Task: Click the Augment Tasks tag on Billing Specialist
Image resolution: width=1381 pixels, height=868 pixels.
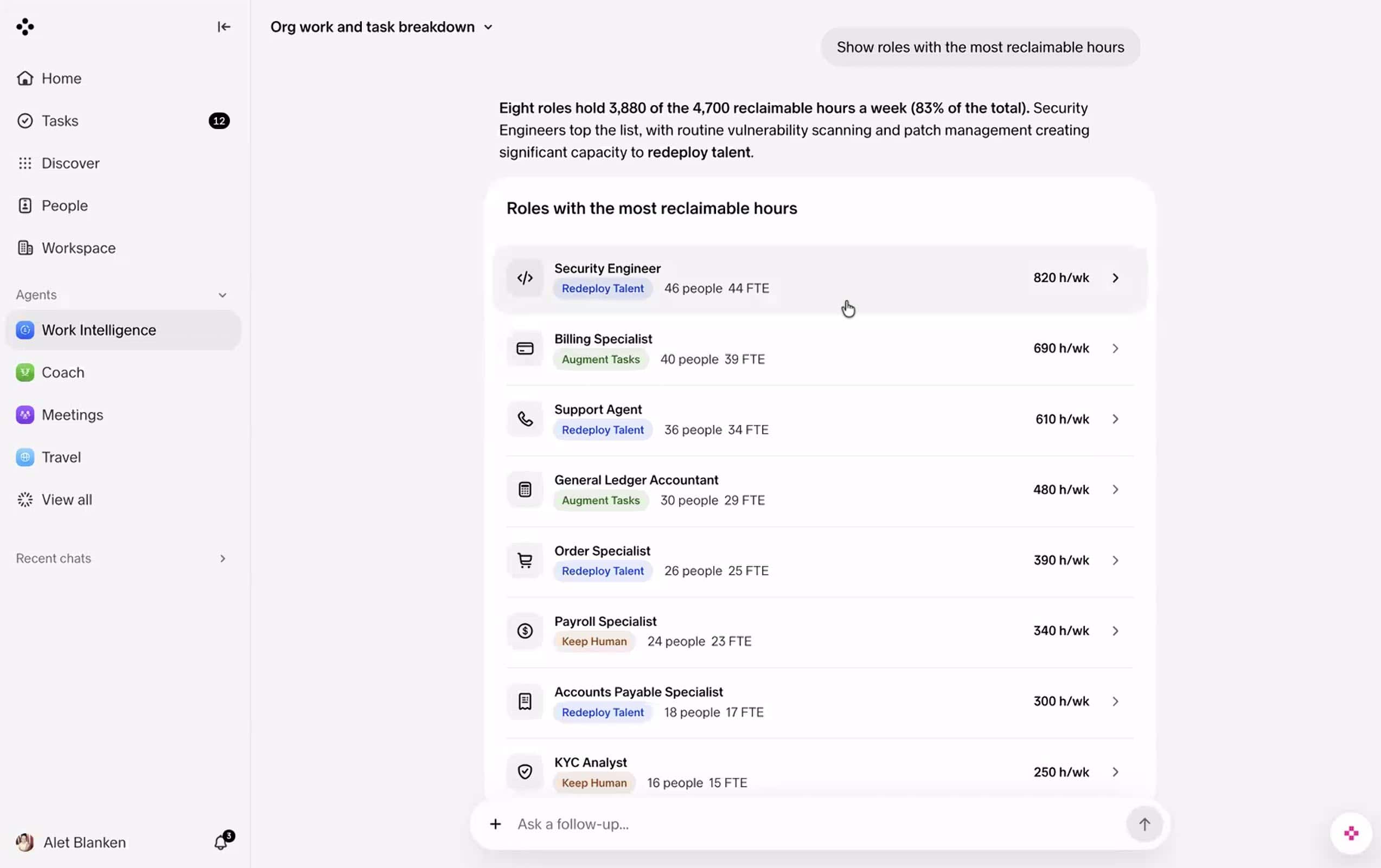Action: [600, 359]
